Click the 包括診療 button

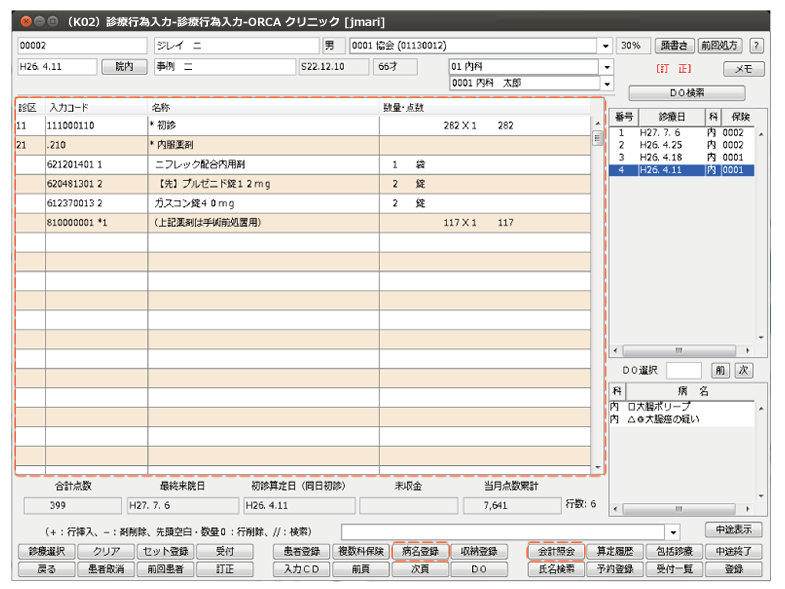tap(674, 551)
